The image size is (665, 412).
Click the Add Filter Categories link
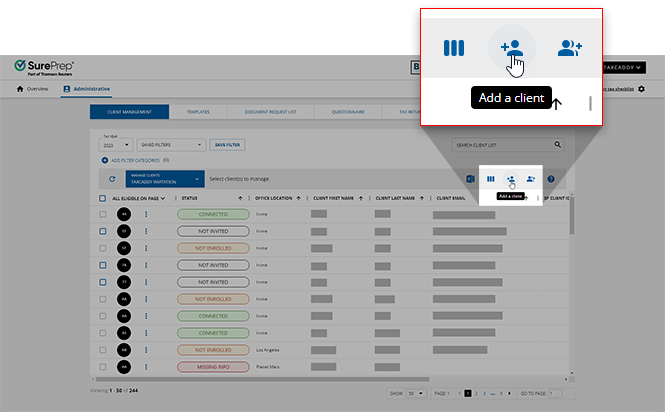pyautogui.click(x=135, y=160)
